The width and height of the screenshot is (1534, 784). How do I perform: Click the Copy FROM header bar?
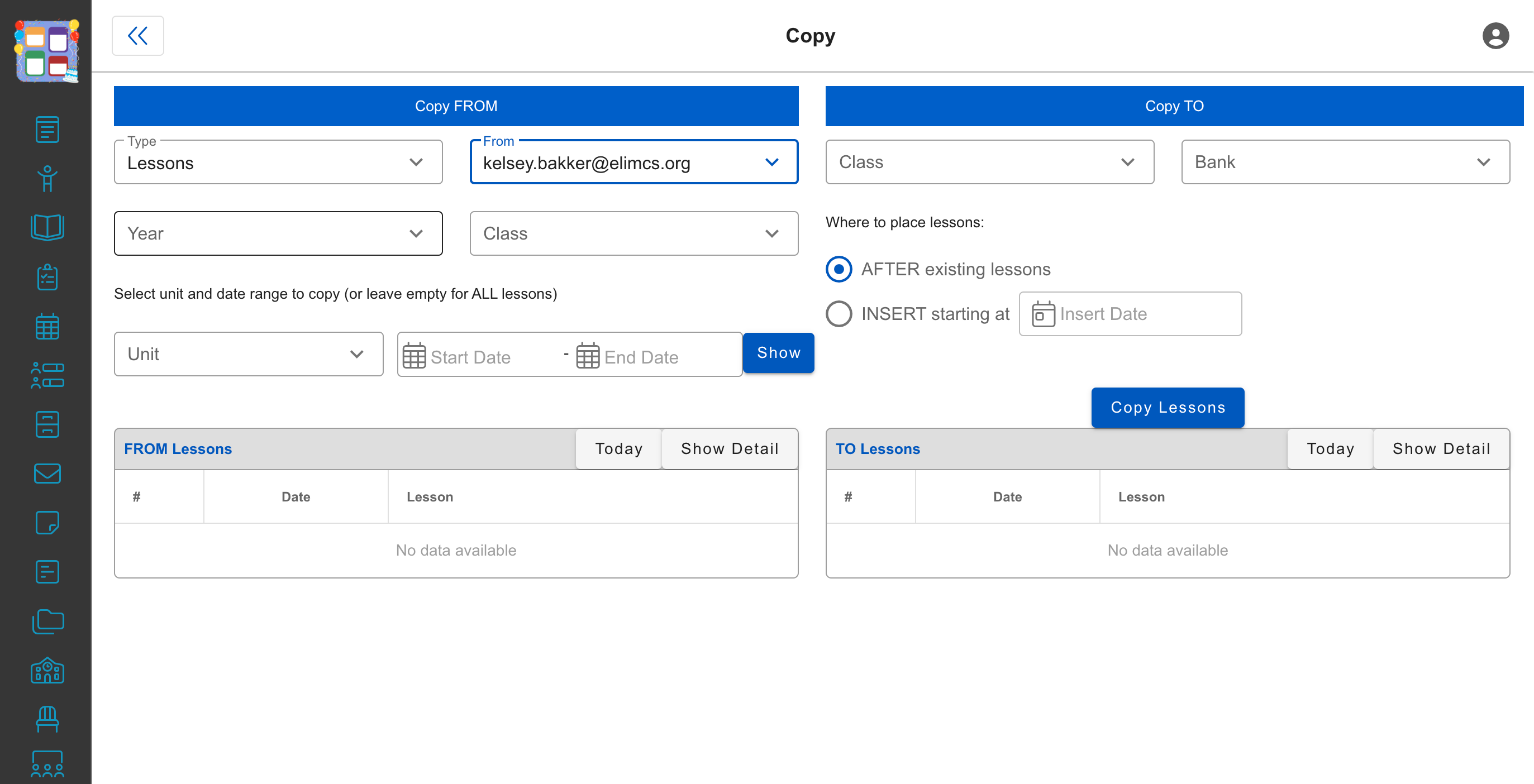(455, 106)
